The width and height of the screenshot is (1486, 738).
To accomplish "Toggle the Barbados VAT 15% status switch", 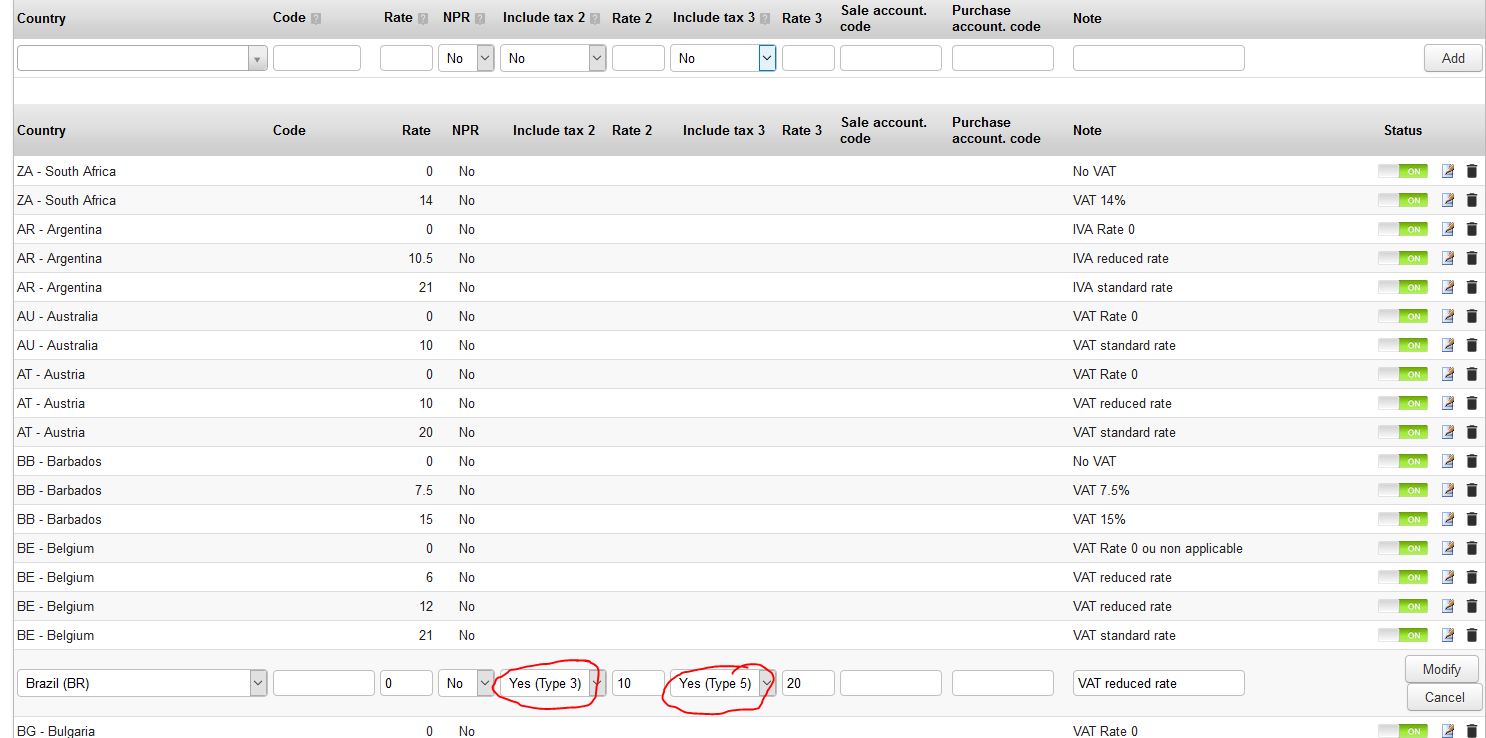I will (x=1402, y=519).
